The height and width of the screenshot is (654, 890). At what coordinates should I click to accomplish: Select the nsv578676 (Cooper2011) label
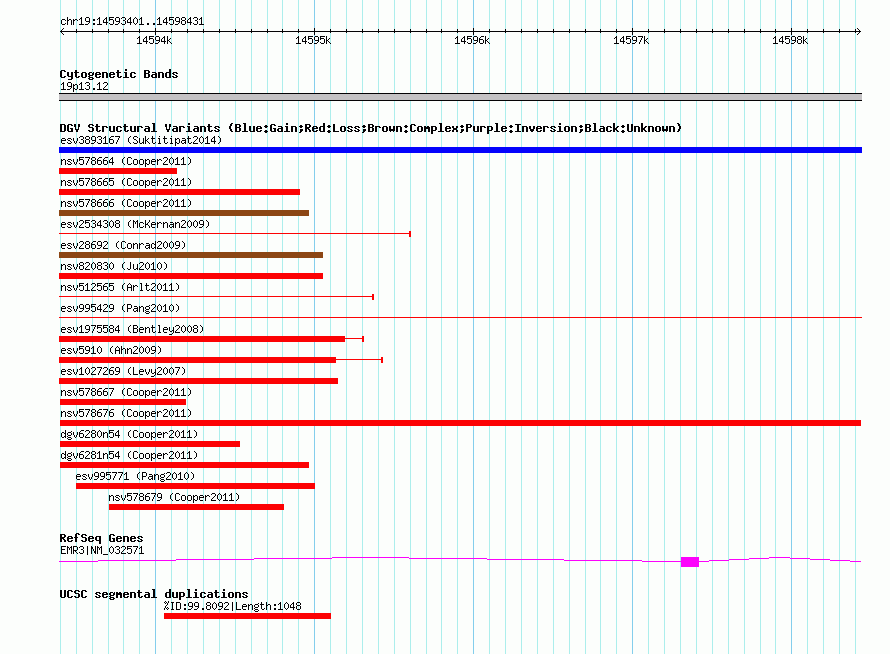point(126,413)
